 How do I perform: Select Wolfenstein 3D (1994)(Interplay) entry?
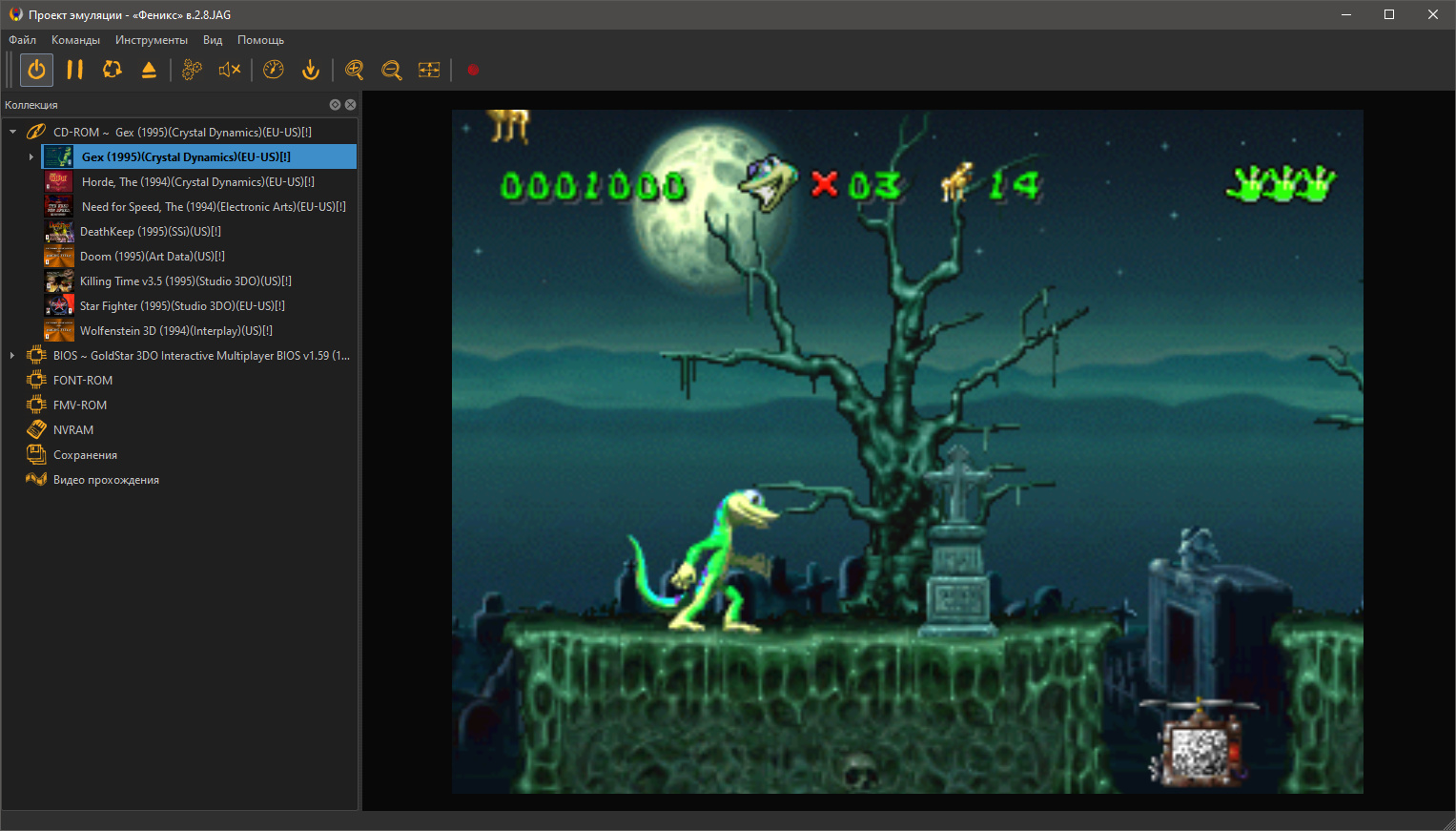click(176, 330)
